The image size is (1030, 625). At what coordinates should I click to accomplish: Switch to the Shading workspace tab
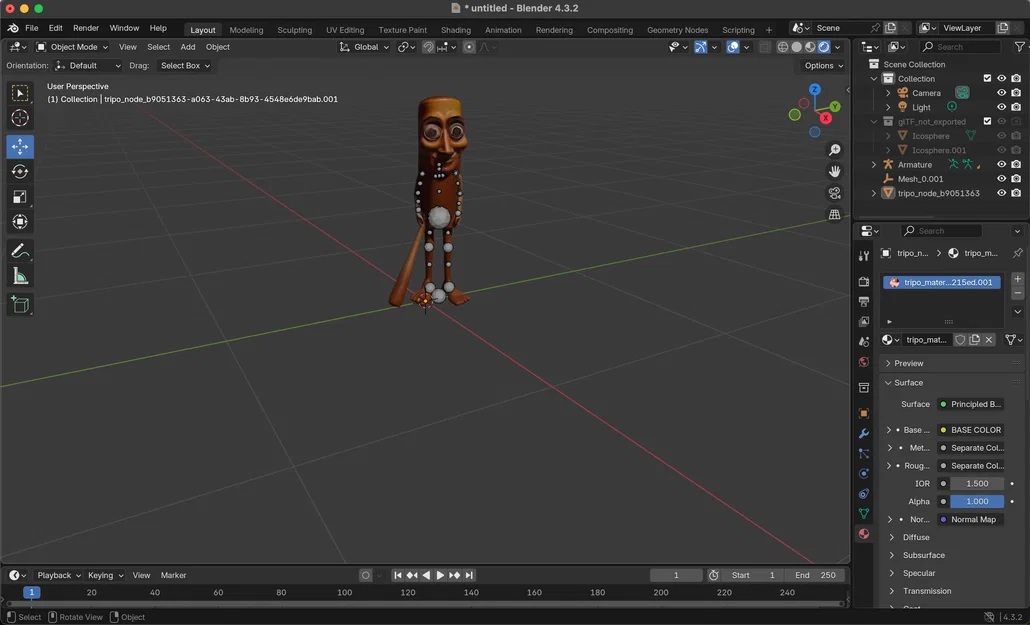[x=456, y=29]
